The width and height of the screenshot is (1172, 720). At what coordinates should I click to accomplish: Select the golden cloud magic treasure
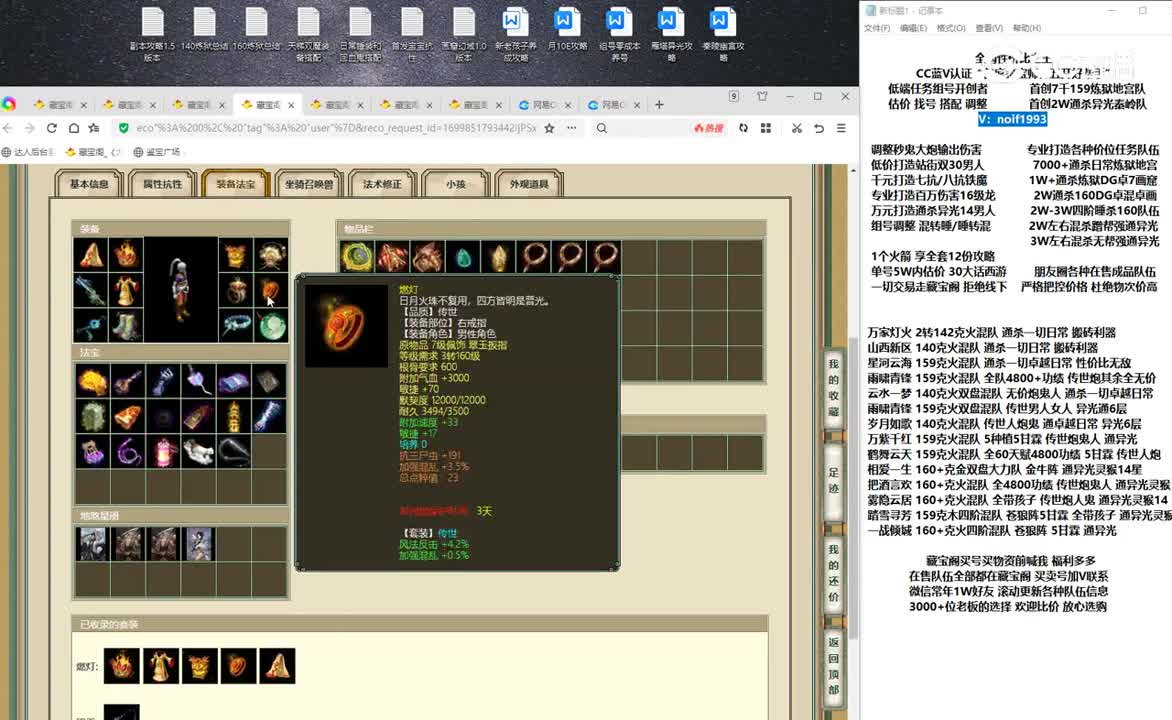coord(92,381)
